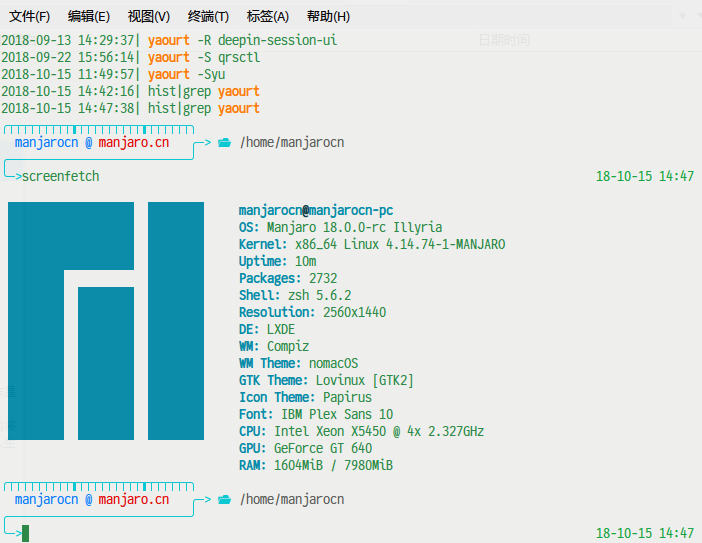
Task: Click 'OS: Manjaro 18.0.0-rc Illyria' line
Action: tap(340, 227)
